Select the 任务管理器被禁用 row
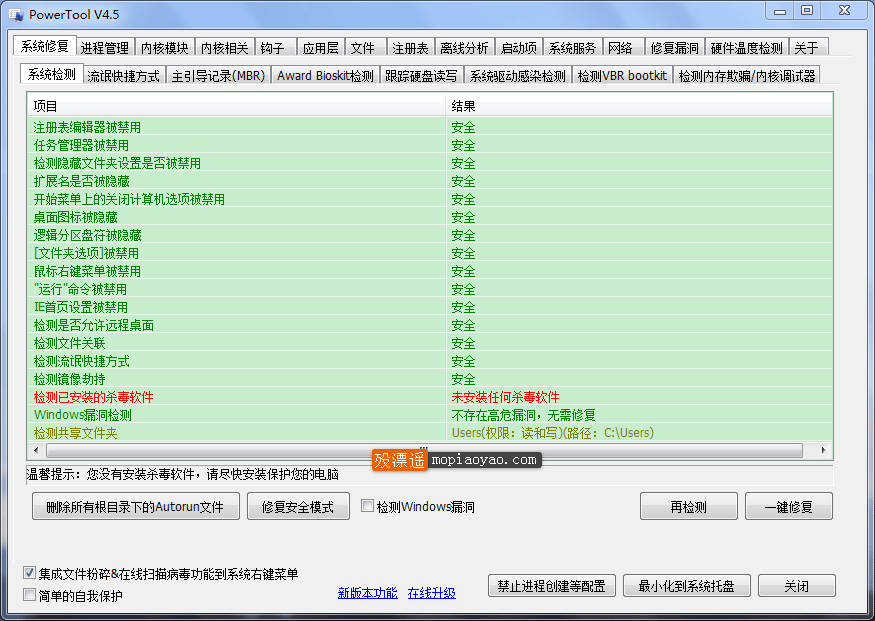This screenshot has height=621, width=875. 430,145
